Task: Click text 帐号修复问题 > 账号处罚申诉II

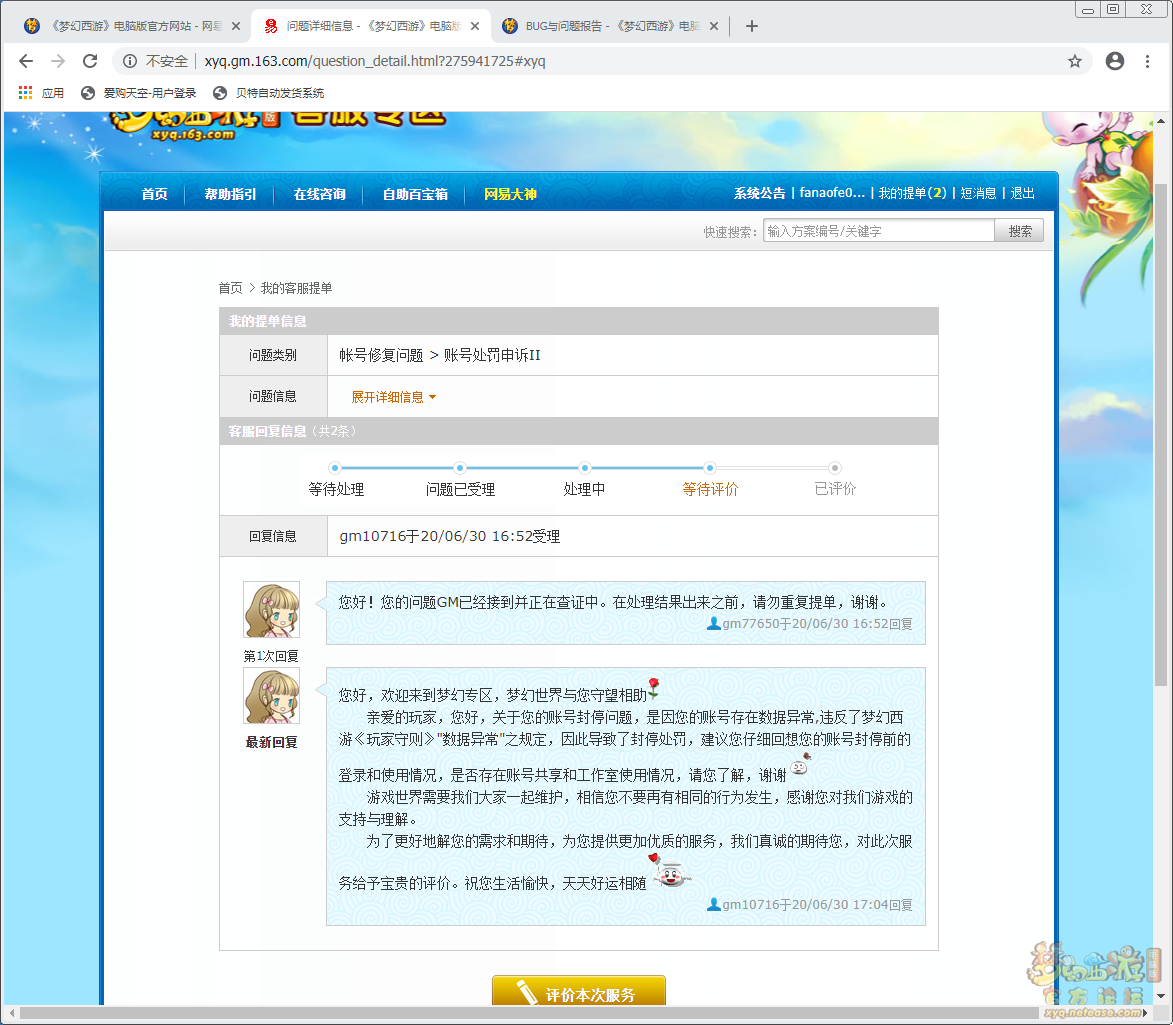Action: [439, 355]
